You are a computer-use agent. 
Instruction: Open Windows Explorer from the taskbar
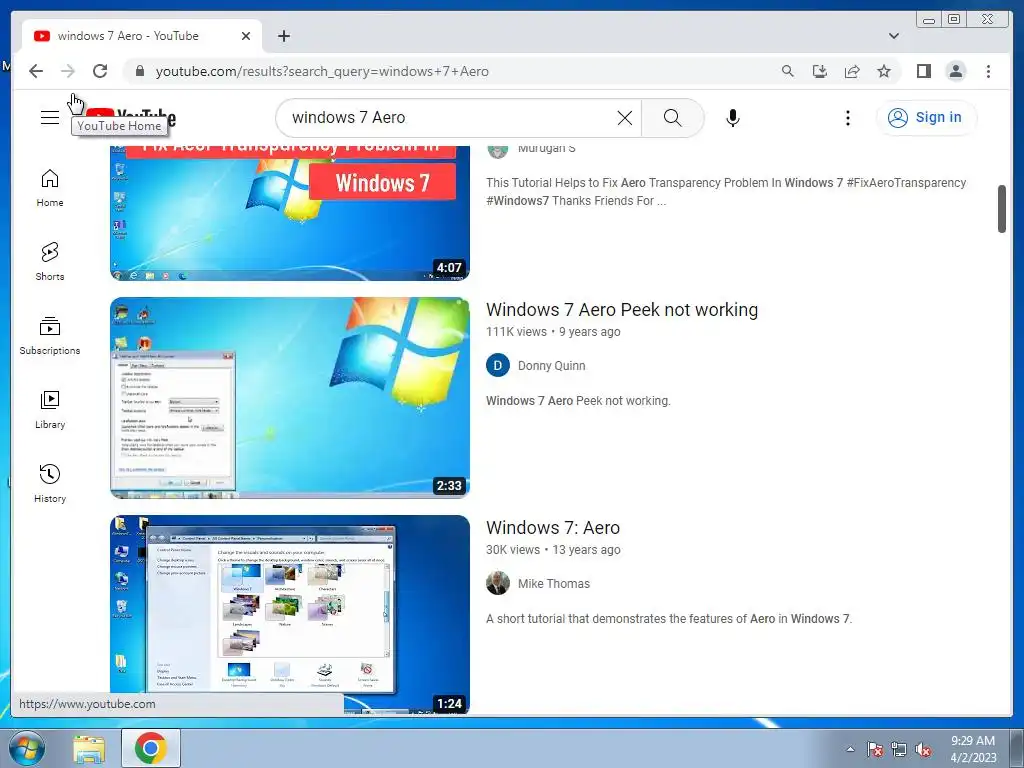click(89, 749)
